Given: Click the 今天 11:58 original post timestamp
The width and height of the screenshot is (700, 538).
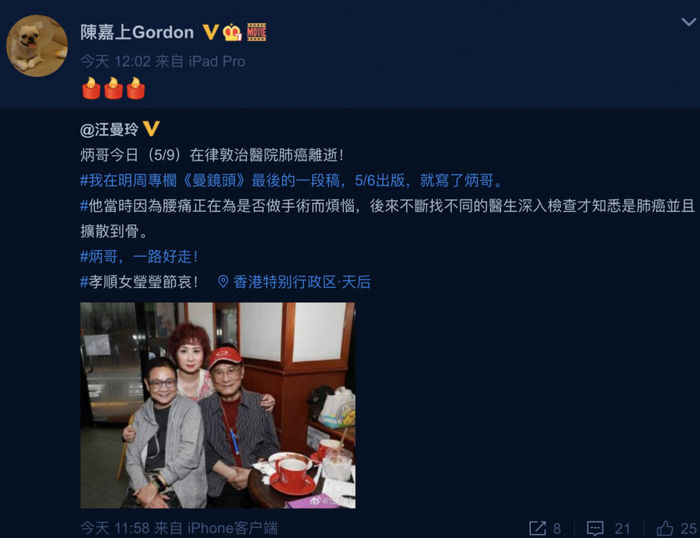Looking at the screenshot, I should click(x=115, y=528).
